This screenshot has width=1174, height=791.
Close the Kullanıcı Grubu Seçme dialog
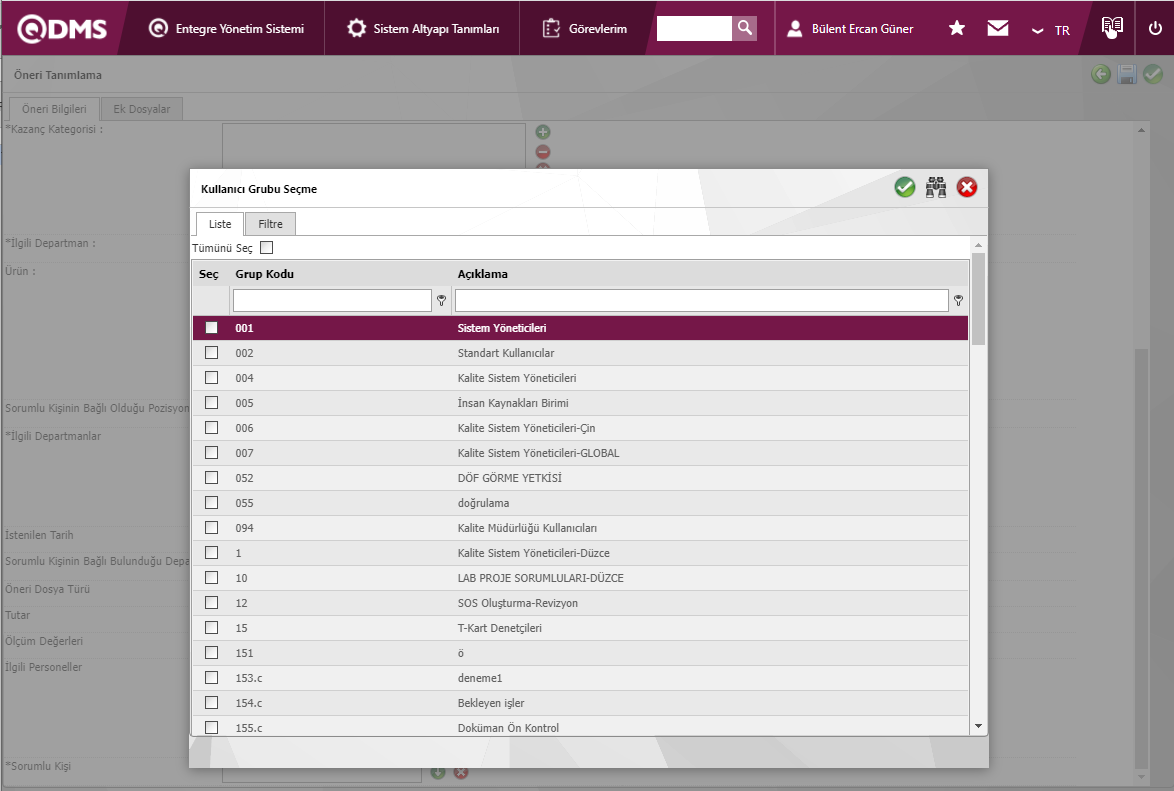tap(967, 187)
